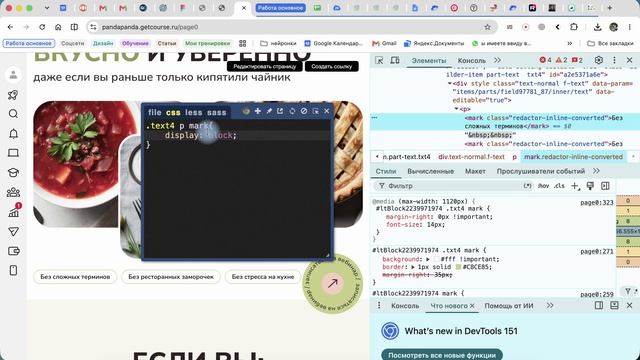Open the DevTools three-dot customize menu
This screenshot has height=360, width=640.
tap(614, 60)
